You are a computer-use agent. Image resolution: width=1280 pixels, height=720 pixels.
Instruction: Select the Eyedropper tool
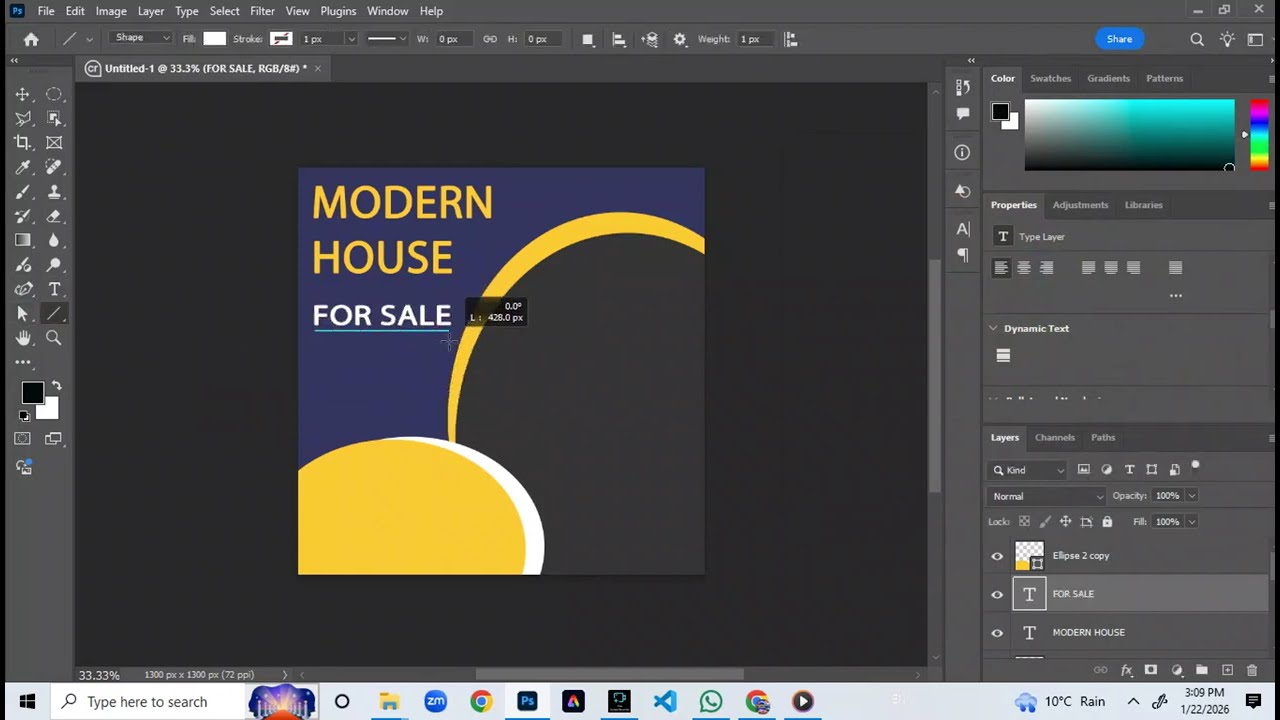click(x=23, y=167)
